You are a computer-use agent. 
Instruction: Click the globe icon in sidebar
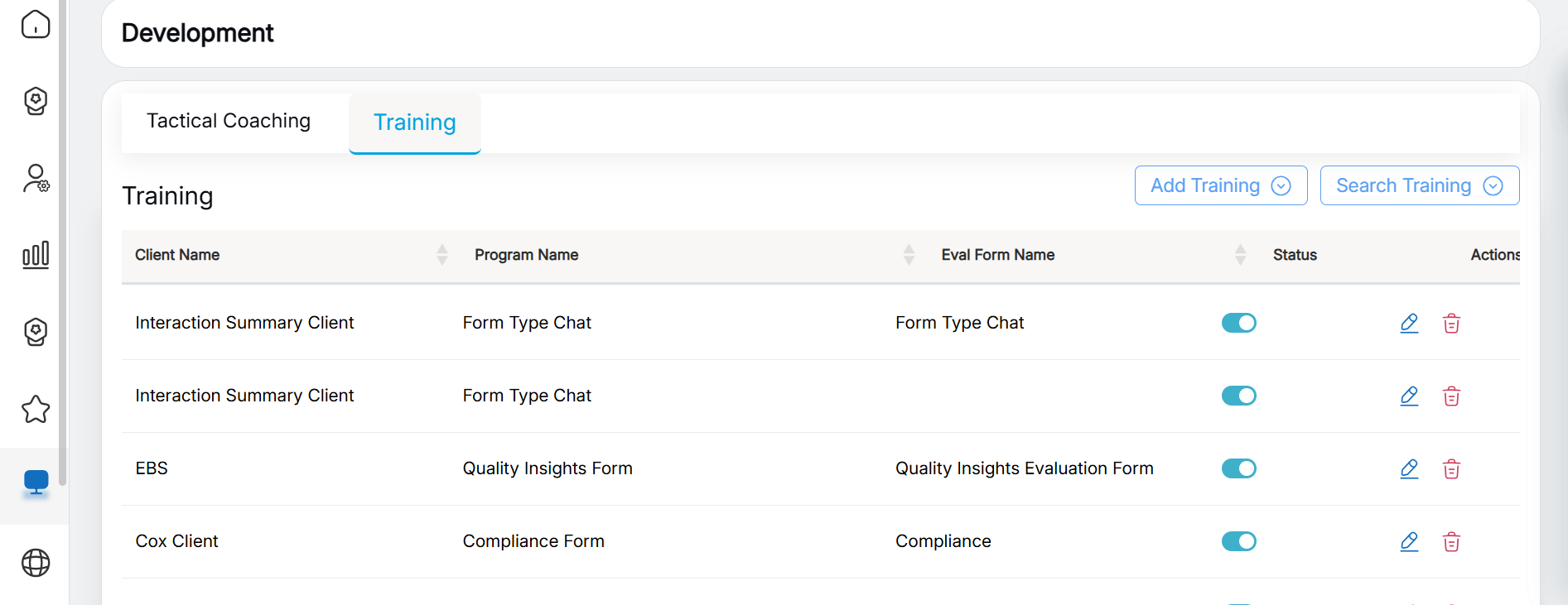36,563
